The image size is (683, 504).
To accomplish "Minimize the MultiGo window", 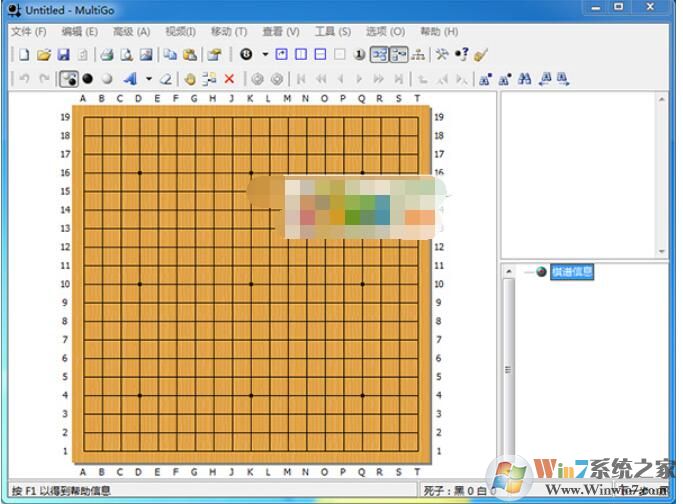I will pos(596,7).
